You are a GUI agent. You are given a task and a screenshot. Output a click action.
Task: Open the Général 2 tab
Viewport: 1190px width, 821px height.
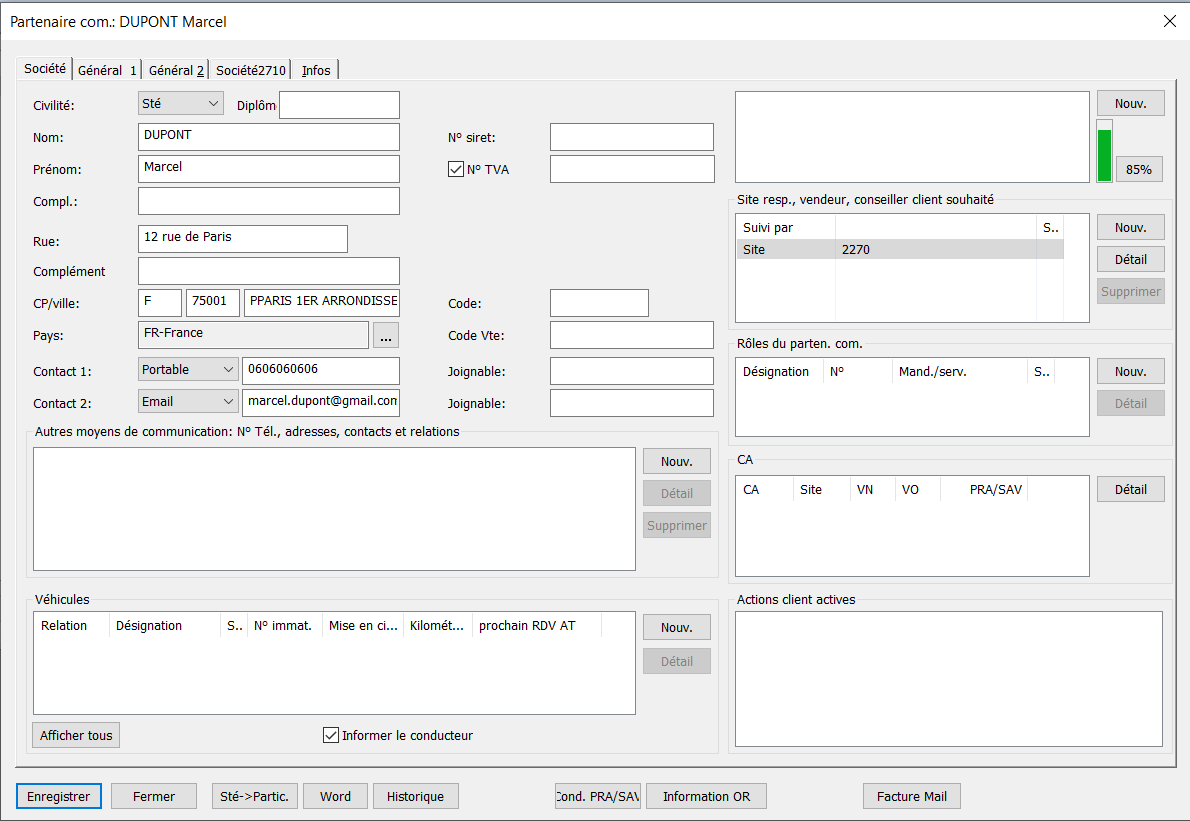click(176, 71)
